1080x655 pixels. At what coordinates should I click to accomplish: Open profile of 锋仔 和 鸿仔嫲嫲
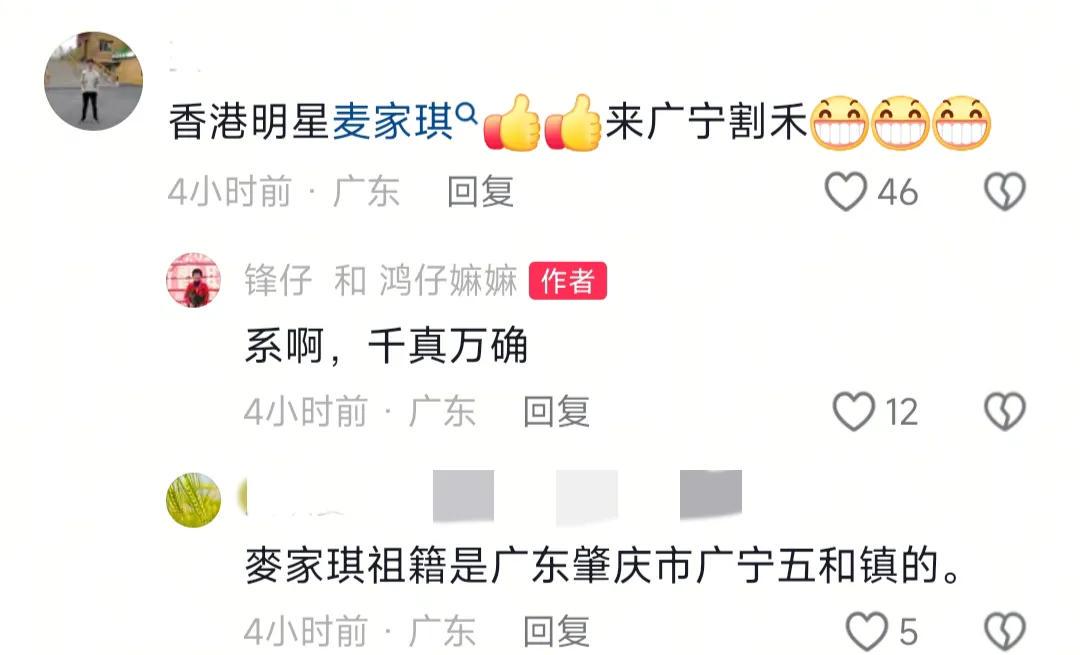(x=381, y=280)
